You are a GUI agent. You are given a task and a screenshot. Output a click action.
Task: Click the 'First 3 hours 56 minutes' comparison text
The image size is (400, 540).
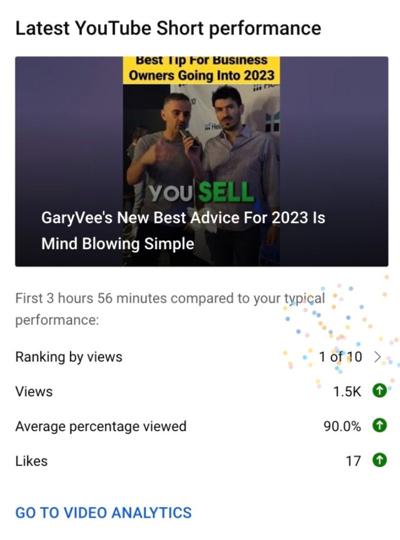click(x=170, y=309)
